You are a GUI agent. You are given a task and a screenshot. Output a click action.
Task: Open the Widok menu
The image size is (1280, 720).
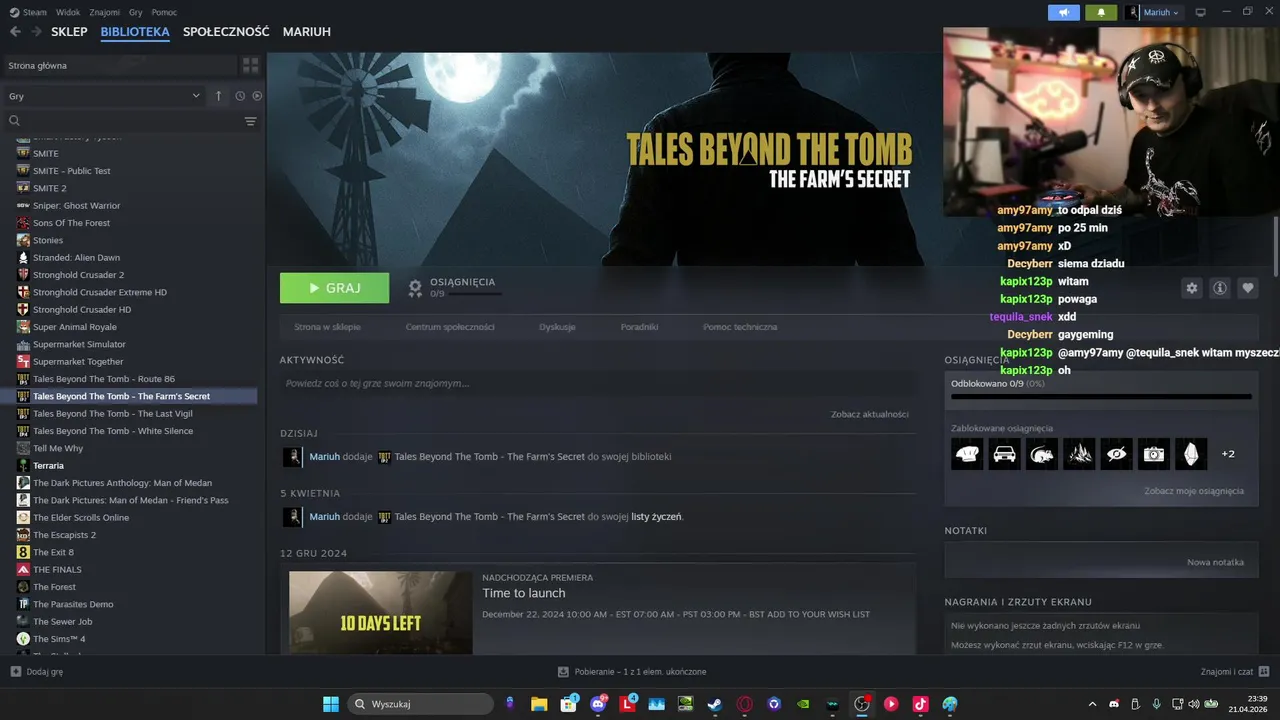tap(68, 12)
